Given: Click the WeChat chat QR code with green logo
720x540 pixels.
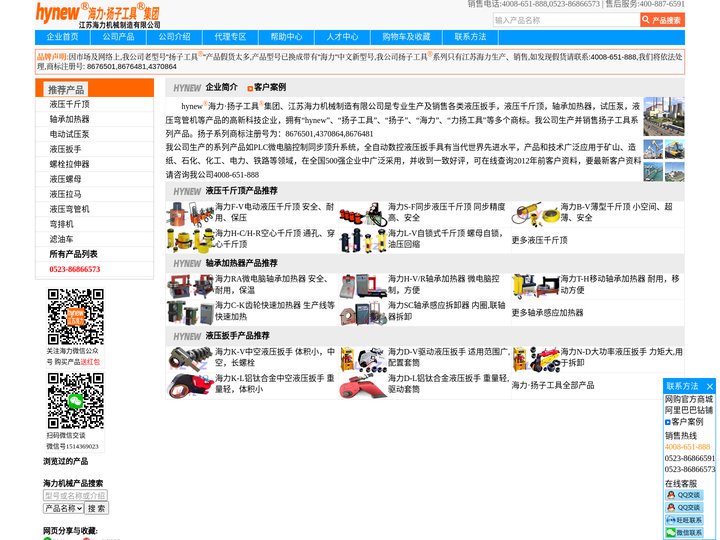Looking at the screenshot, I should pos(76,401).
